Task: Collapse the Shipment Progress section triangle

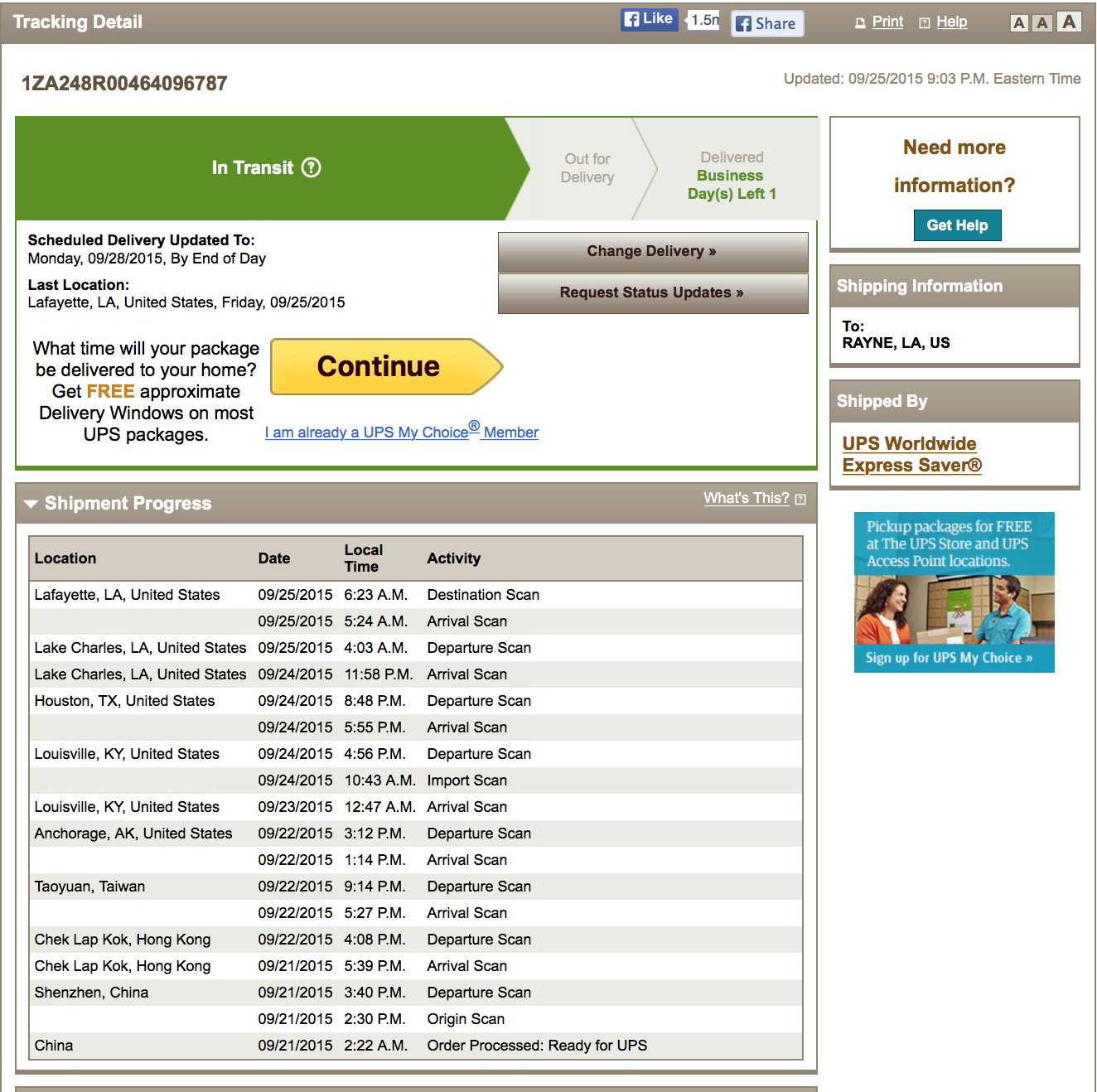Action: click(31, 504)
